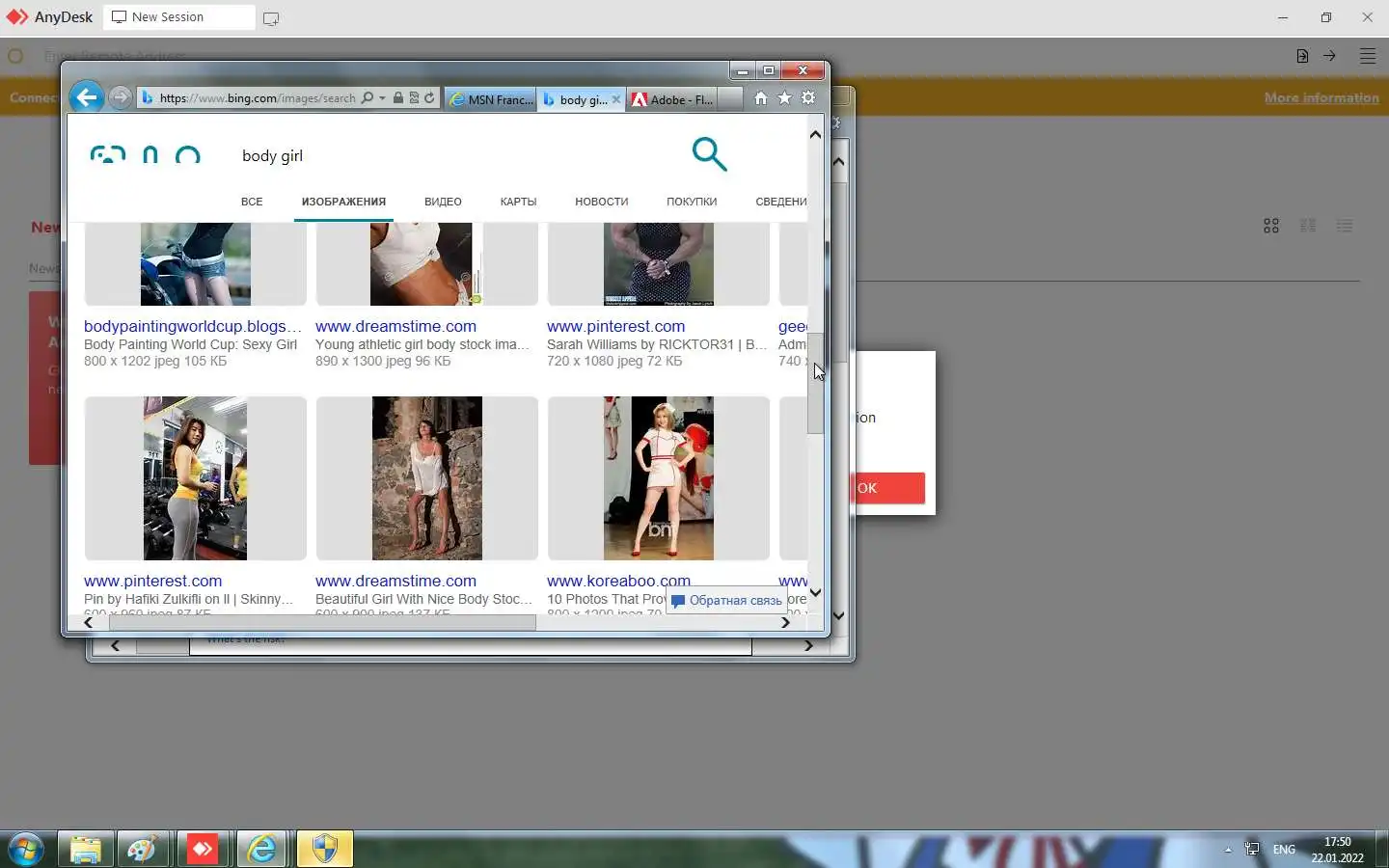This screenshot has width=1389, height=868.
Task: Open the address bar autocomplete dropdown arrow
Action: (382, 98)
